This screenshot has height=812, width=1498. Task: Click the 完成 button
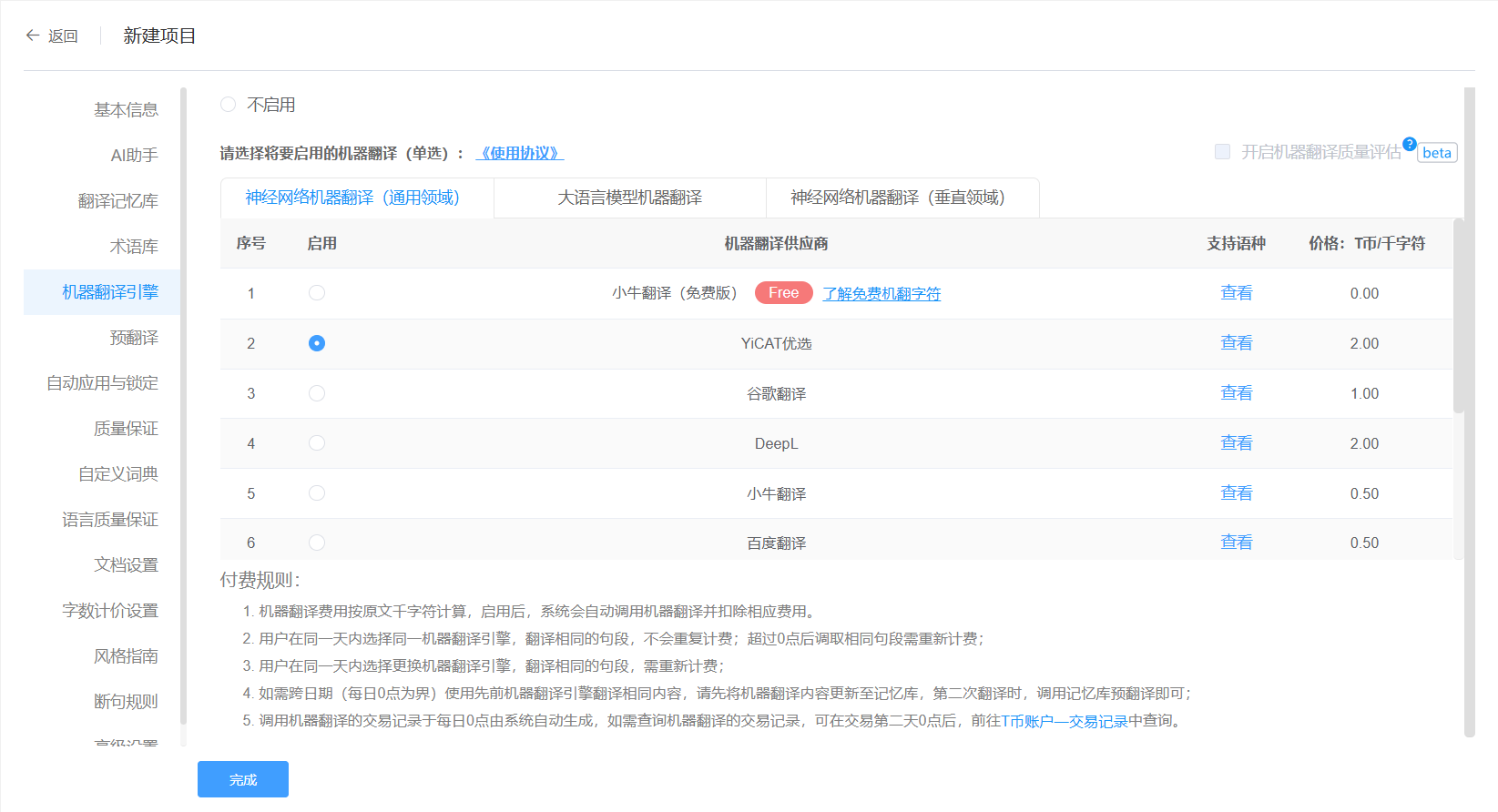point(243,779)
